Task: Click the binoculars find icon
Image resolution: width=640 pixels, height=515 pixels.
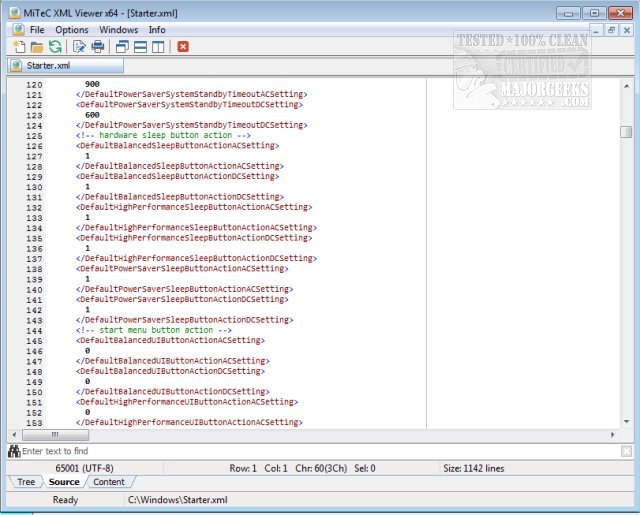Action: coord(14,451)
